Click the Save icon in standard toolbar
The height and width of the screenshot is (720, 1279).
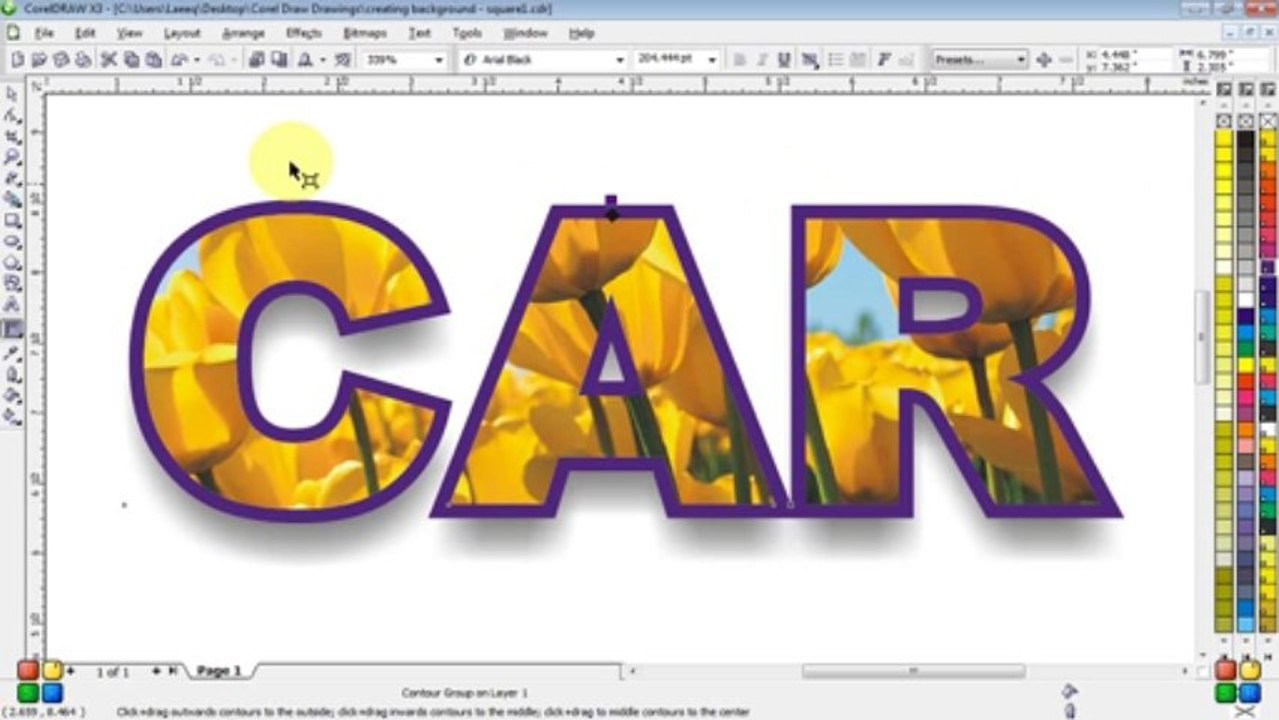60,60
